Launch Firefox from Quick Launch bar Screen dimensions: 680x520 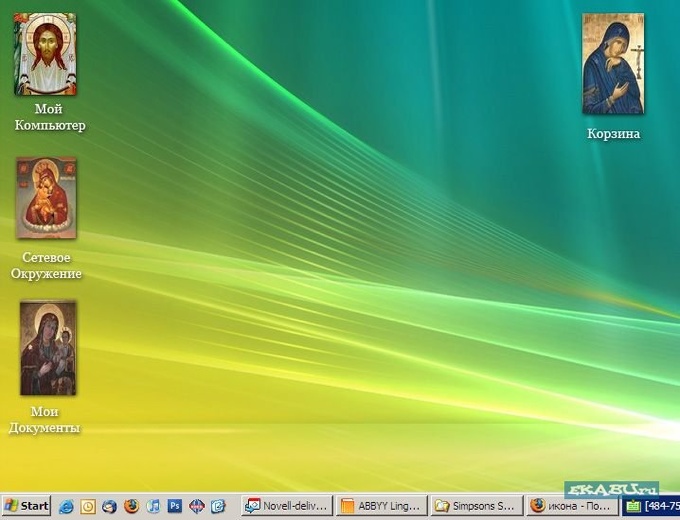click(x=131, y=506)
